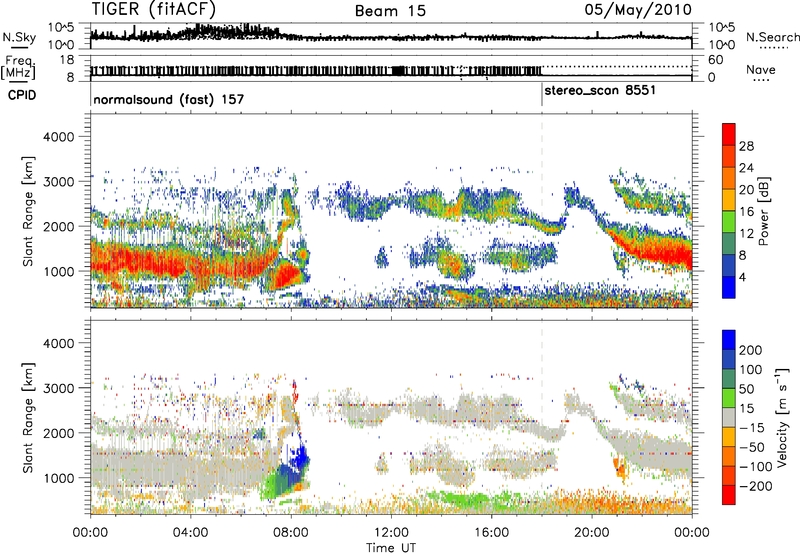800x554 pixels.
Task: Click the '12:00' time tick label
Action: coord(391,533)
